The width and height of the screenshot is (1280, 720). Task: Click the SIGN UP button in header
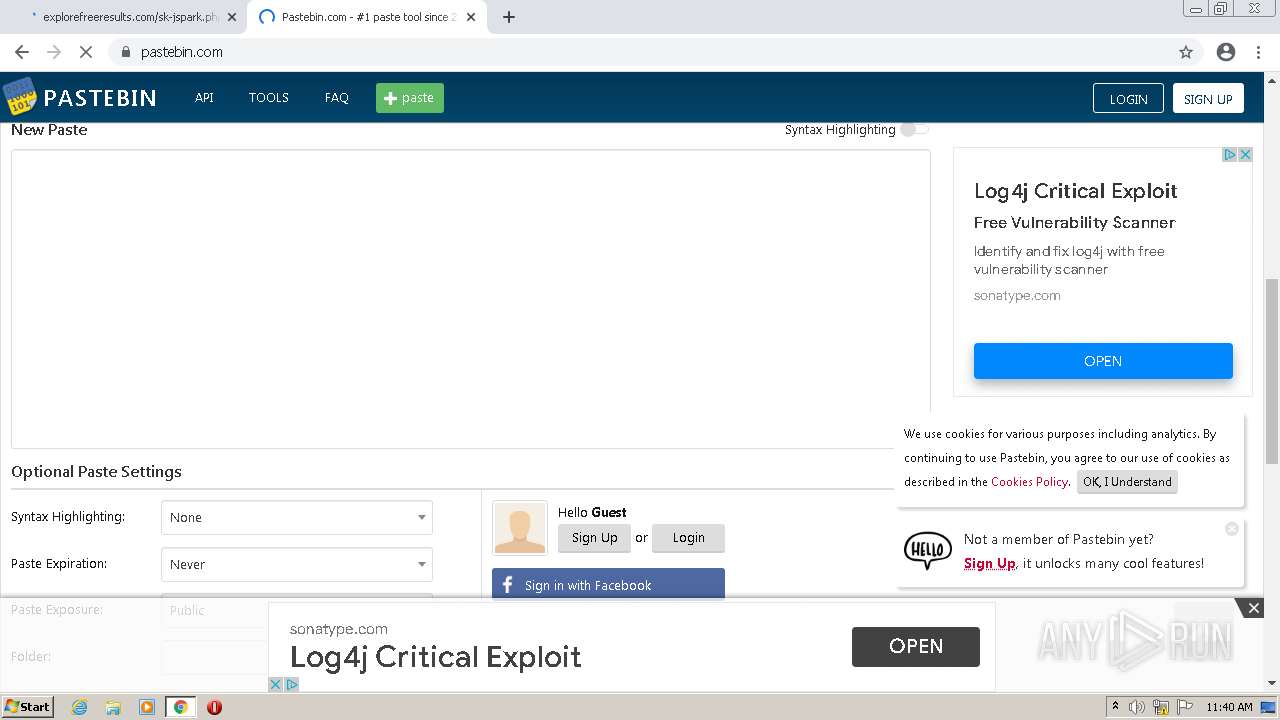[1208, 98]
